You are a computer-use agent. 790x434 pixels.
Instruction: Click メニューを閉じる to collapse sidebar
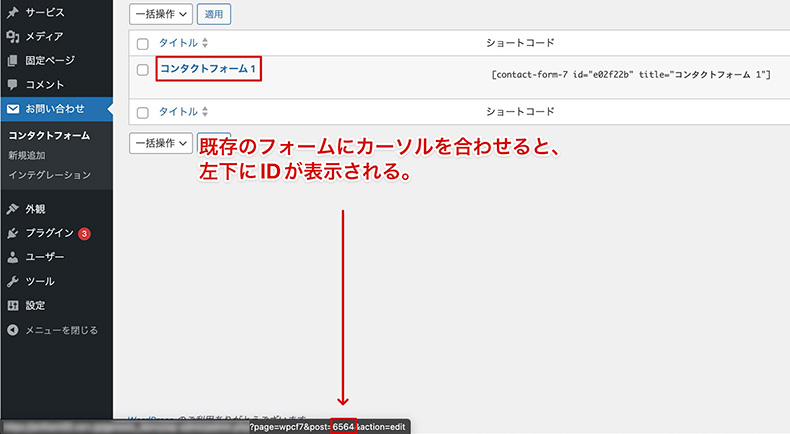61,330
